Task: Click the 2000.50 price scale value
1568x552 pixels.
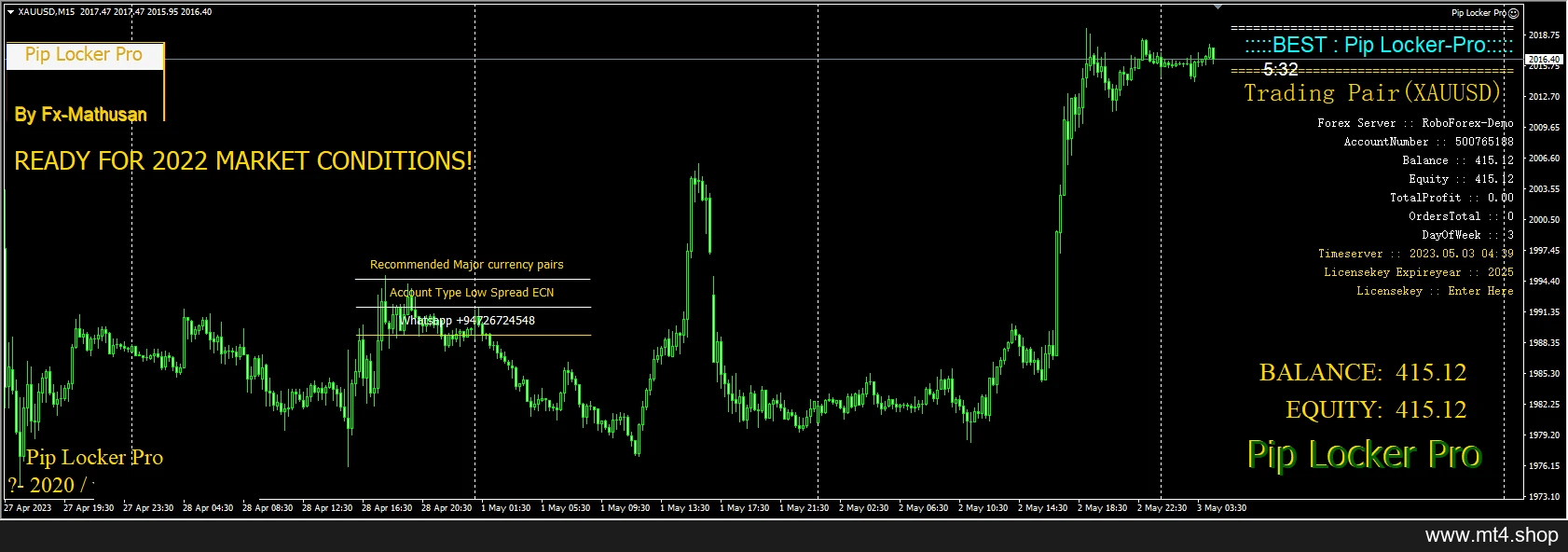Action: [x=1544, y=220]
